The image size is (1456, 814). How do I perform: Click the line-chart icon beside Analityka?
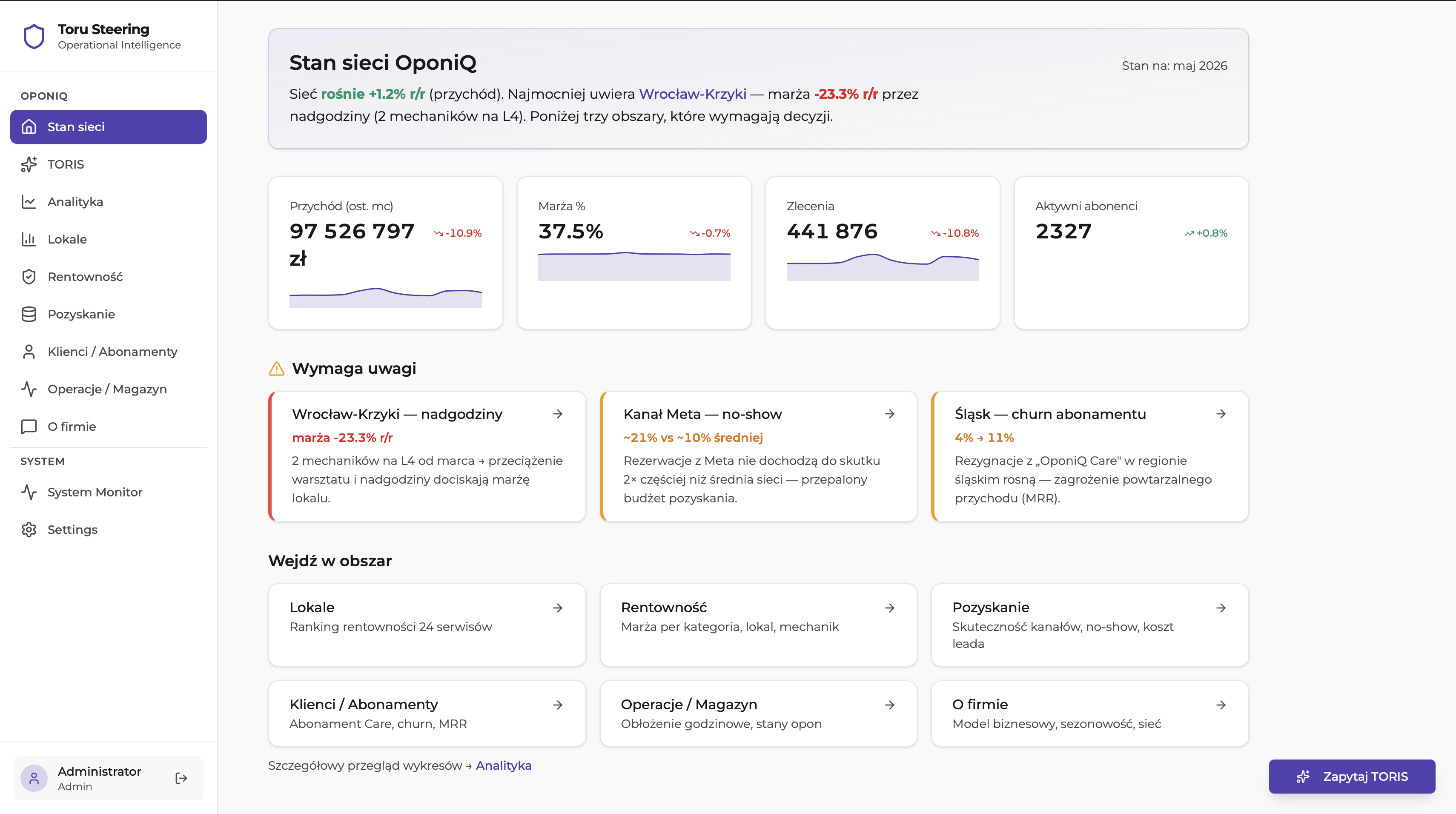[x=29, y=202]
